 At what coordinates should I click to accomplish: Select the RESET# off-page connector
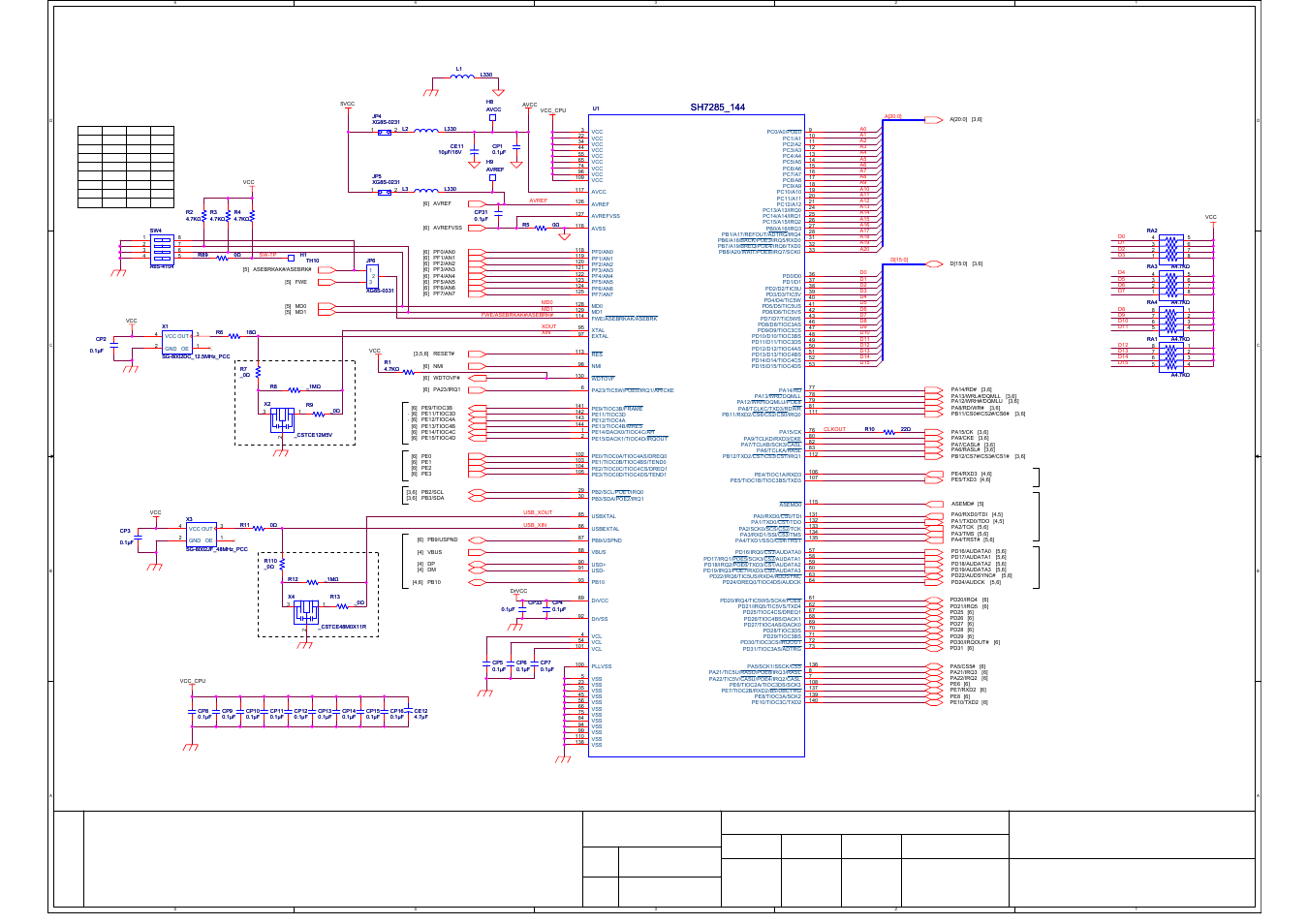(477, 354)
